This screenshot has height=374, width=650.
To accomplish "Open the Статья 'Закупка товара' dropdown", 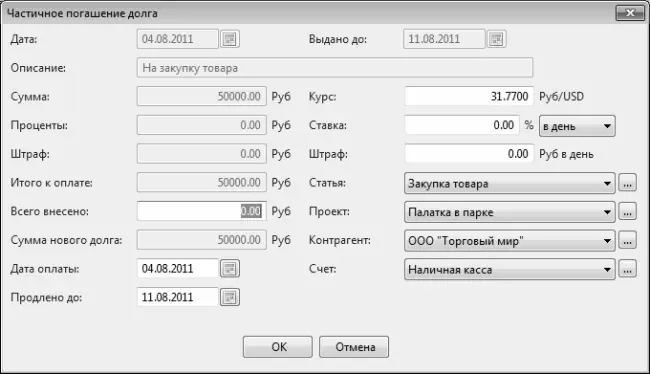I will 509,183.
